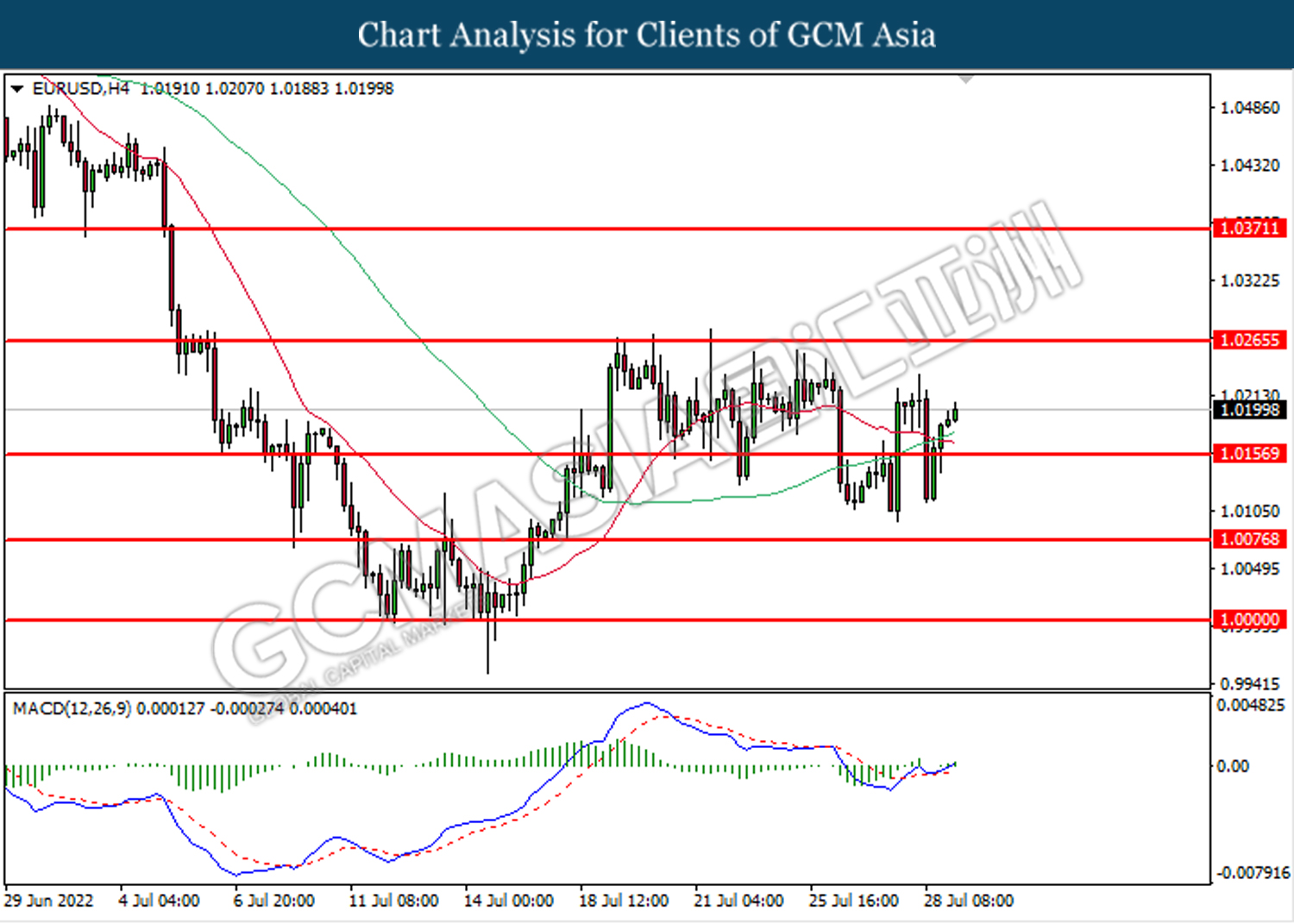Click the 14 Jul 00:00 time label
Screen dimensions: 1294x924
508,901
